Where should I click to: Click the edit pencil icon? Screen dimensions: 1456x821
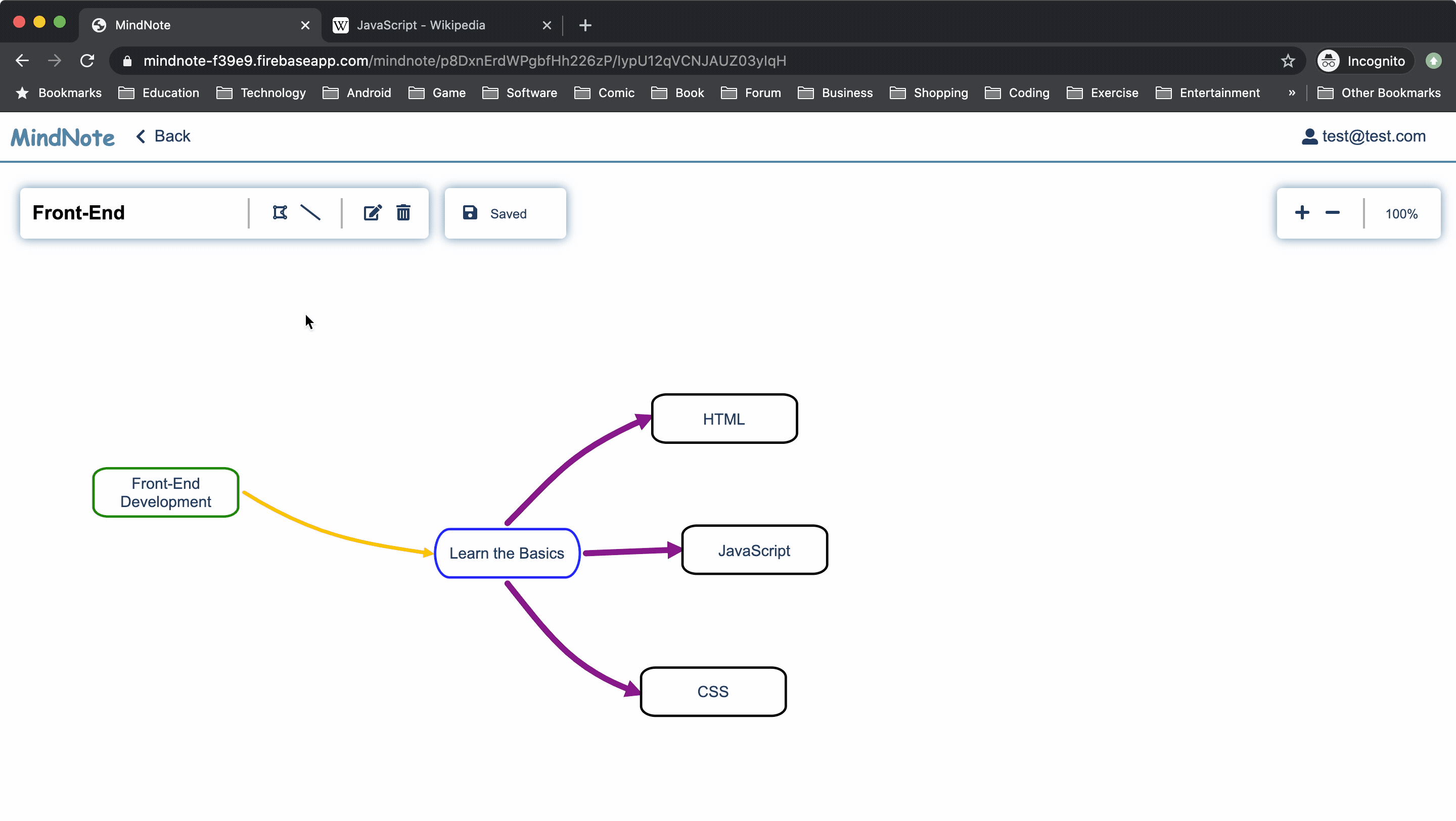pyautogui.click(x=373, y=213)
